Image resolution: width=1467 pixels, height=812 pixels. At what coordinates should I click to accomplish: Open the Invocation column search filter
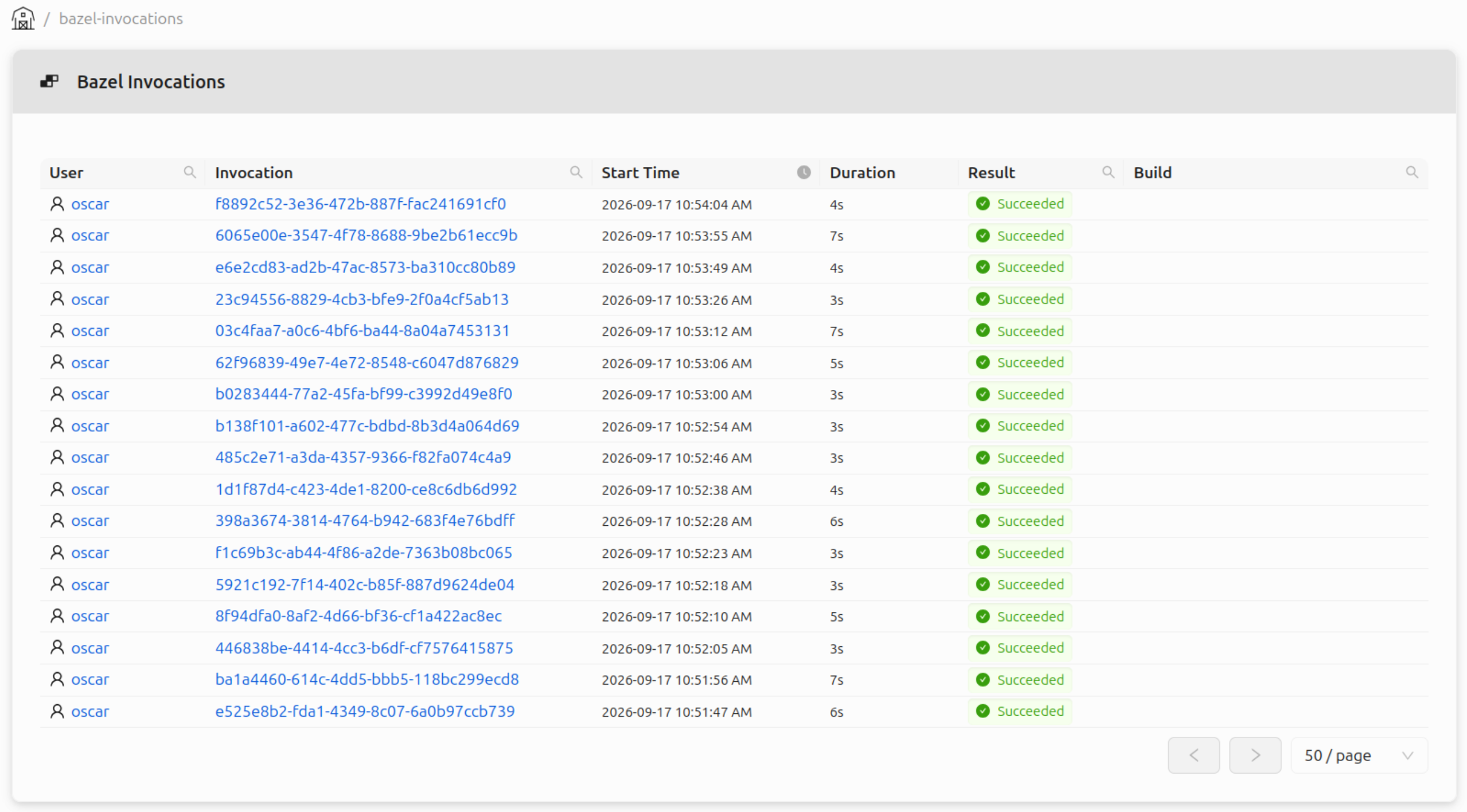[576, 172]
